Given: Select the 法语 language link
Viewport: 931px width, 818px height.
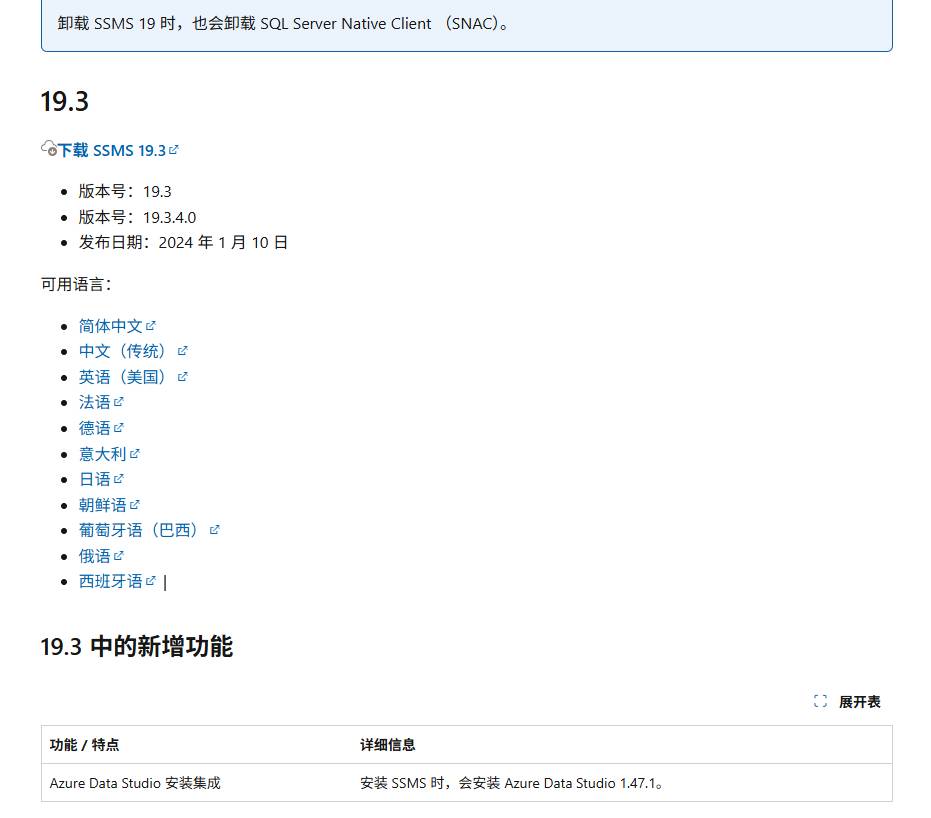Looking at the screenshot, I should [x=95, y=402].
